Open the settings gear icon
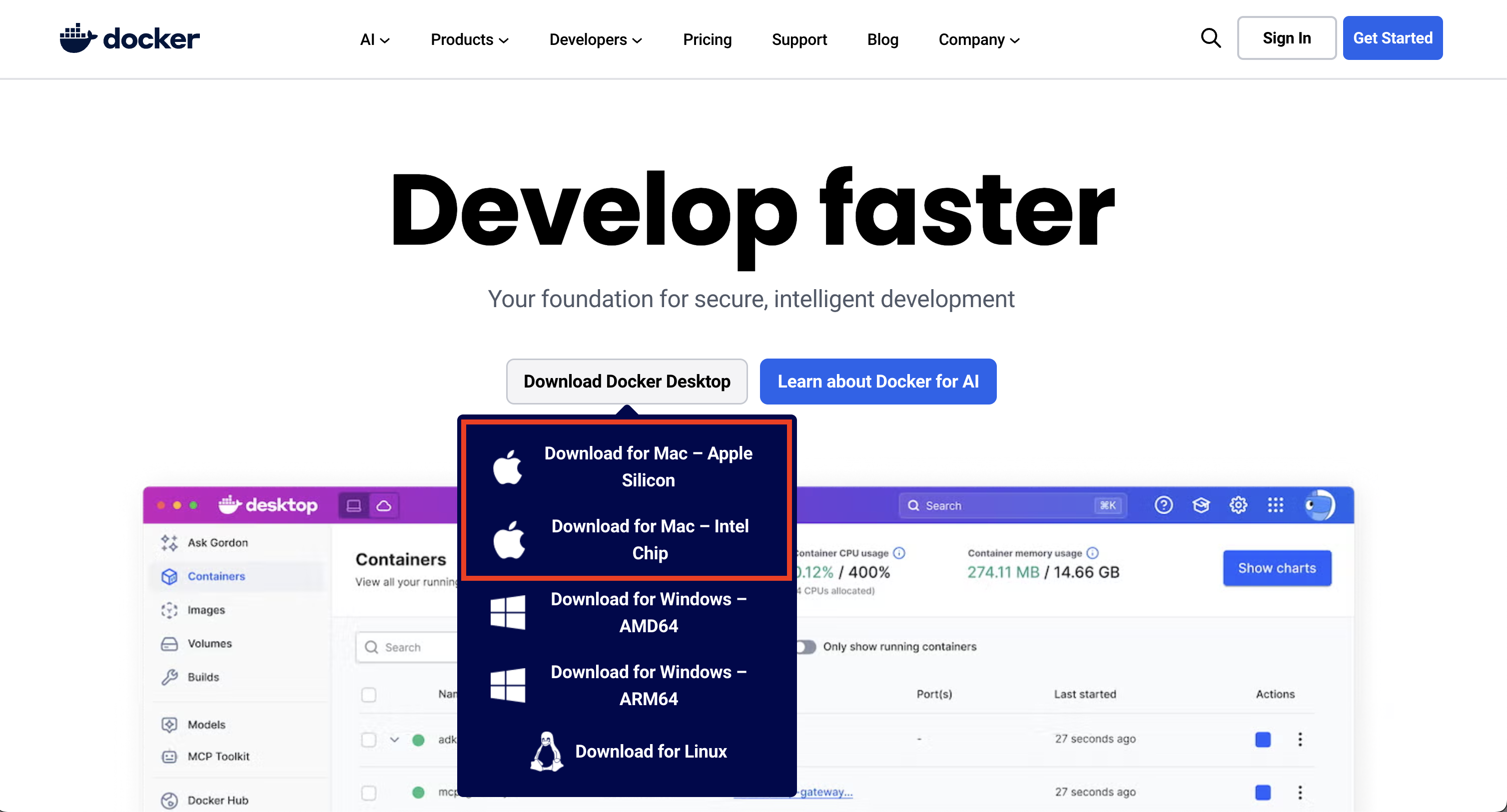 click(x=1238, y=505)
